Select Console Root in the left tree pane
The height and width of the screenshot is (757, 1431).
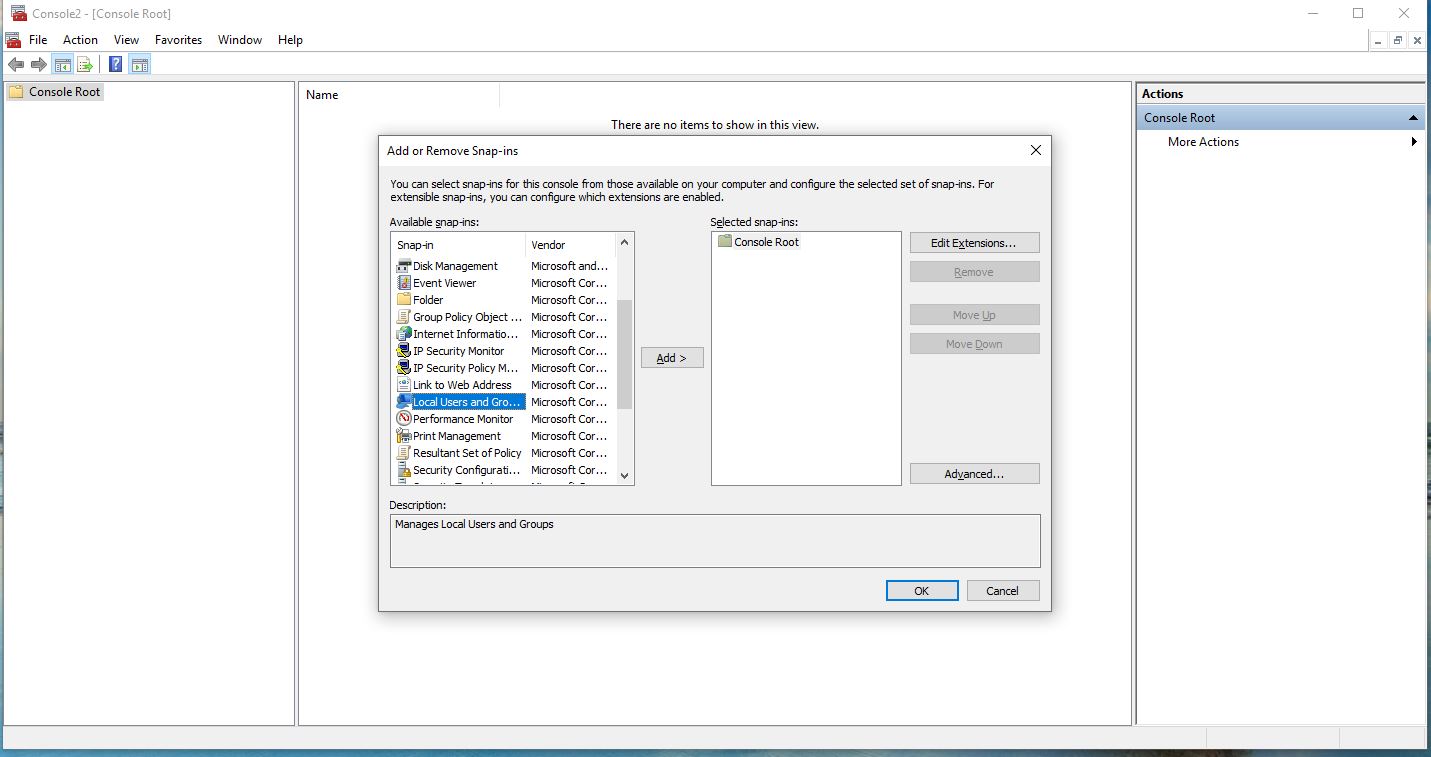[x=65, y=92]
